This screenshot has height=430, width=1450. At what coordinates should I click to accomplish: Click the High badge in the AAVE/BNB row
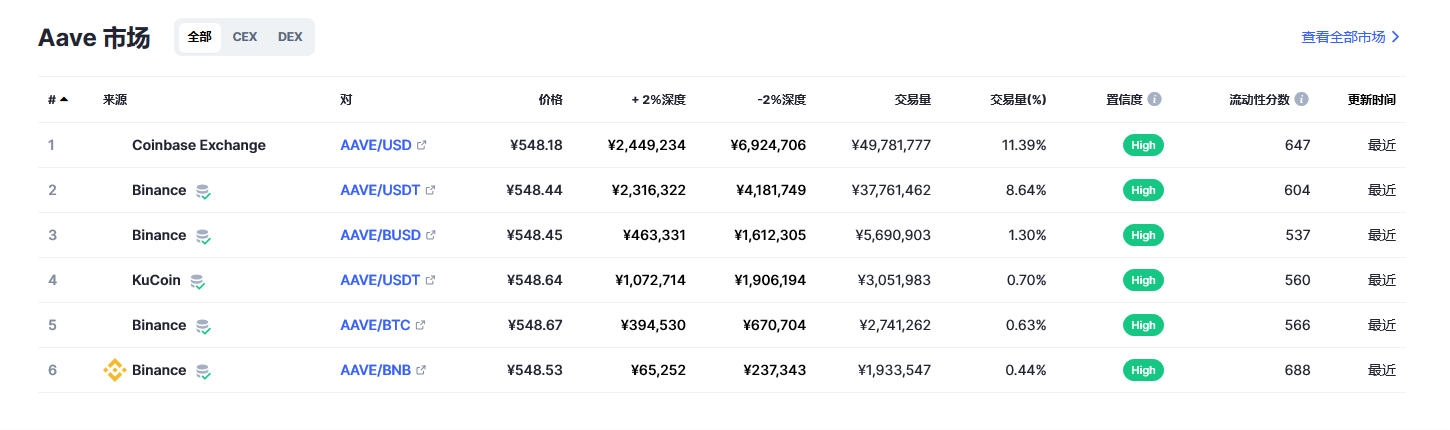(1143, 370)
